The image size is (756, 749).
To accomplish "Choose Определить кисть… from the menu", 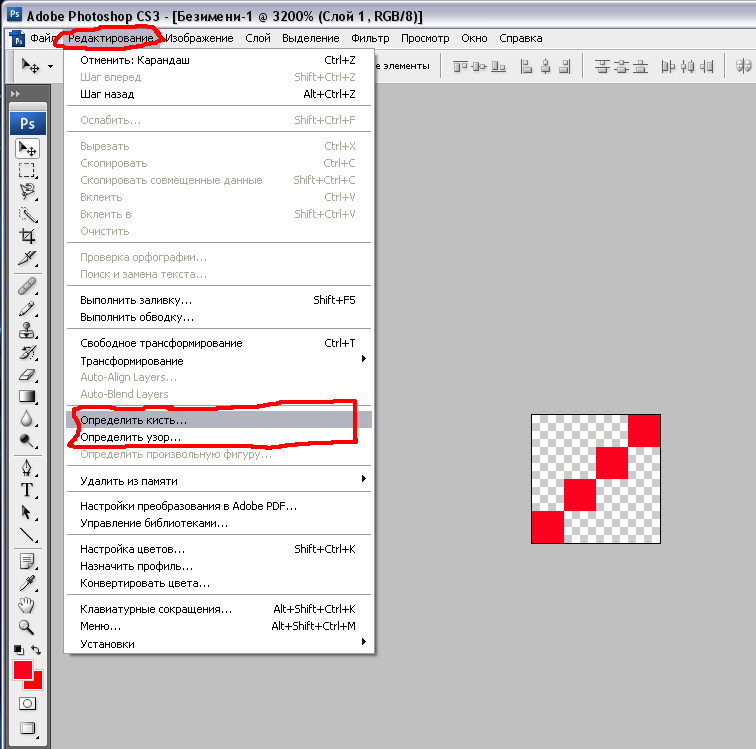I will [134, 421].
